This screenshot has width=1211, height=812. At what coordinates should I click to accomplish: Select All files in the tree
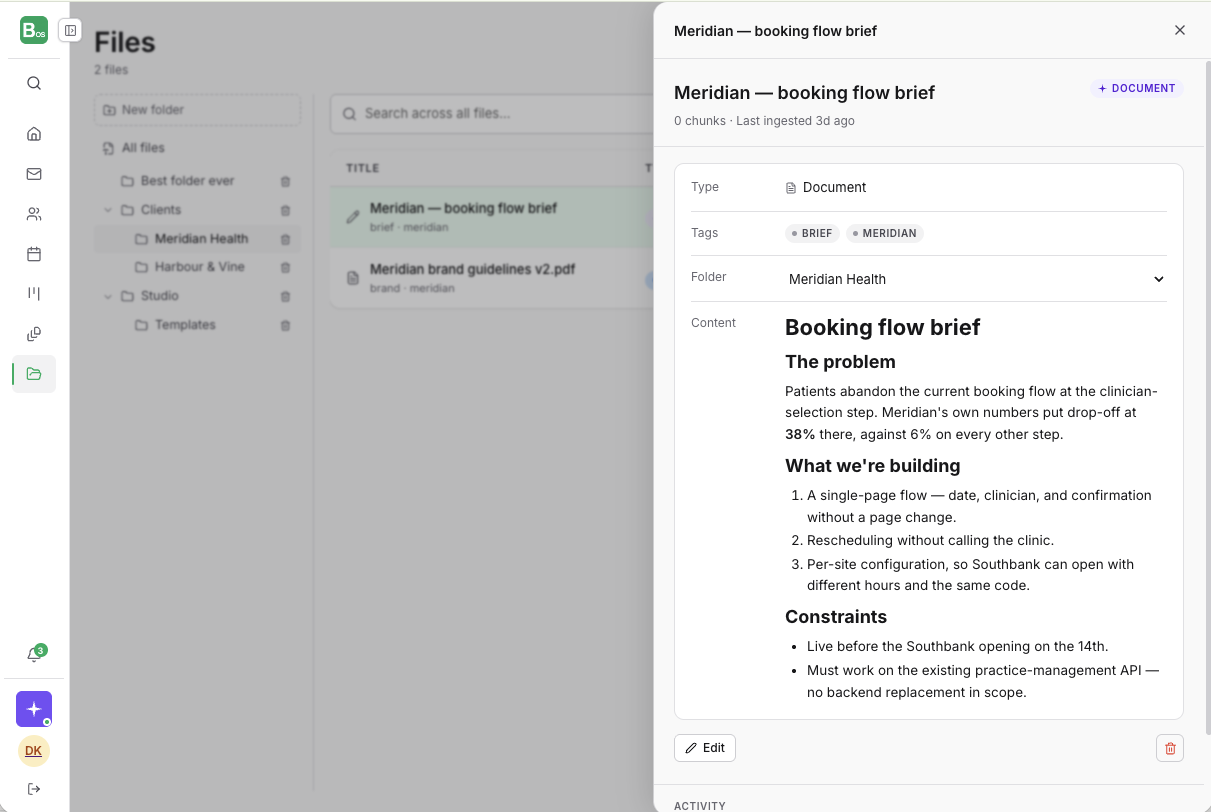[x=143, y=148]
